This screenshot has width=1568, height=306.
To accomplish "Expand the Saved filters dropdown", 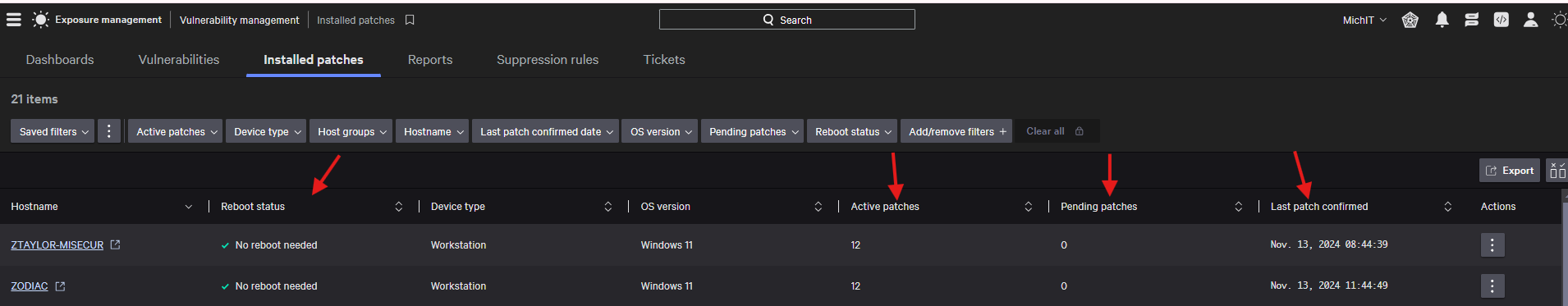I will (53, 131).
